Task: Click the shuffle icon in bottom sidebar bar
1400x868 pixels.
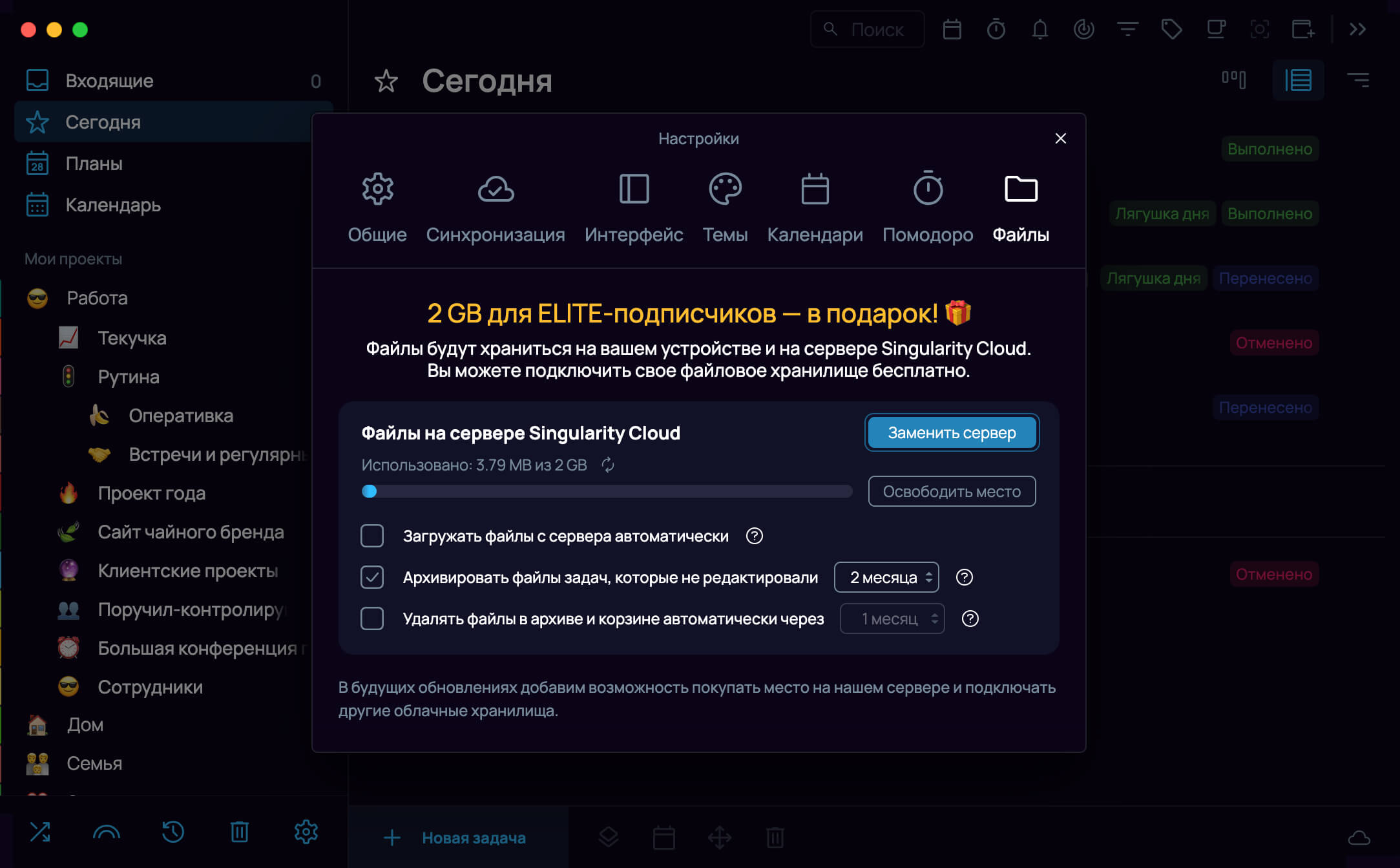Action: point(40,831)
